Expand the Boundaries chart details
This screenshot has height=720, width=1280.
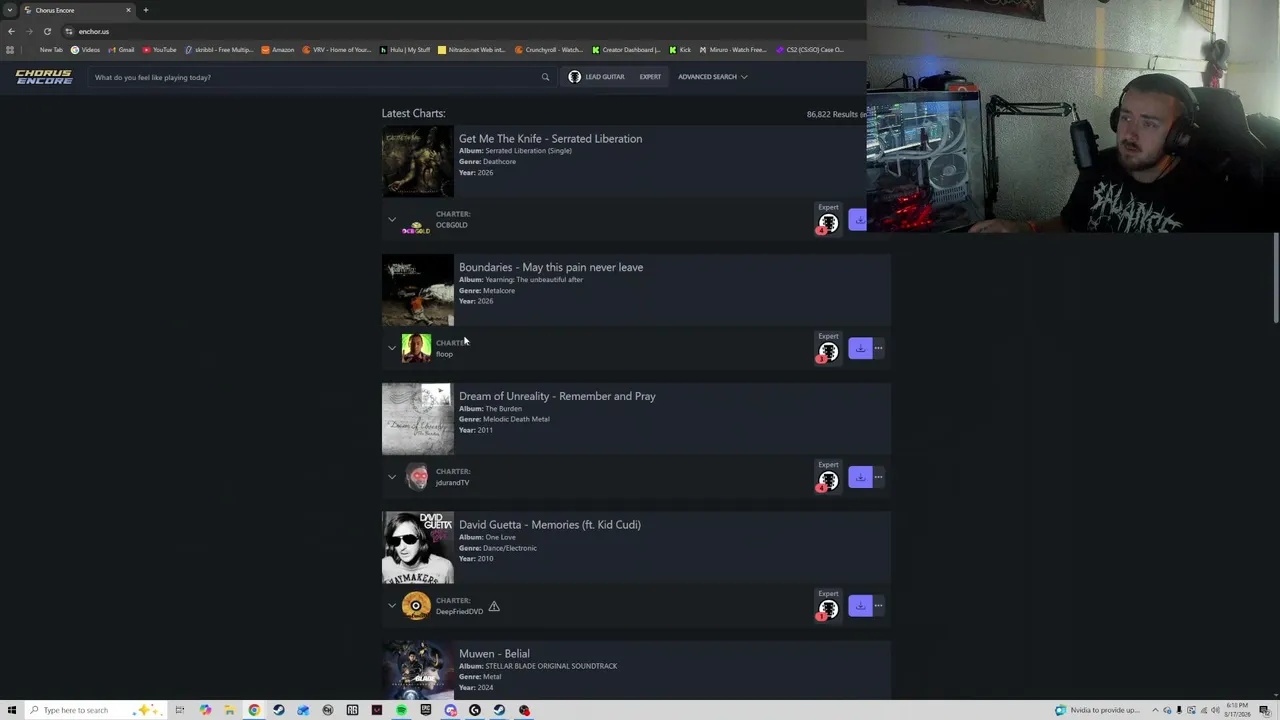coord(392,348)
